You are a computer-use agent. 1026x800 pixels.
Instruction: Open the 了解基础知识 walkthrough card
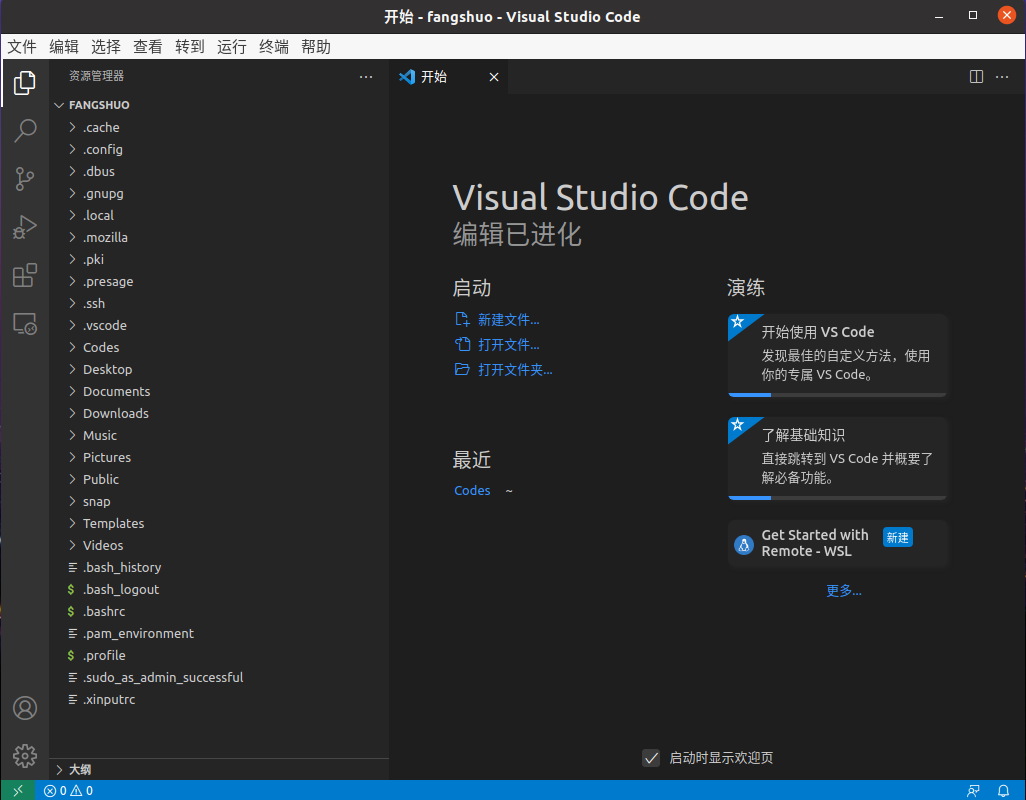[838, 459]
